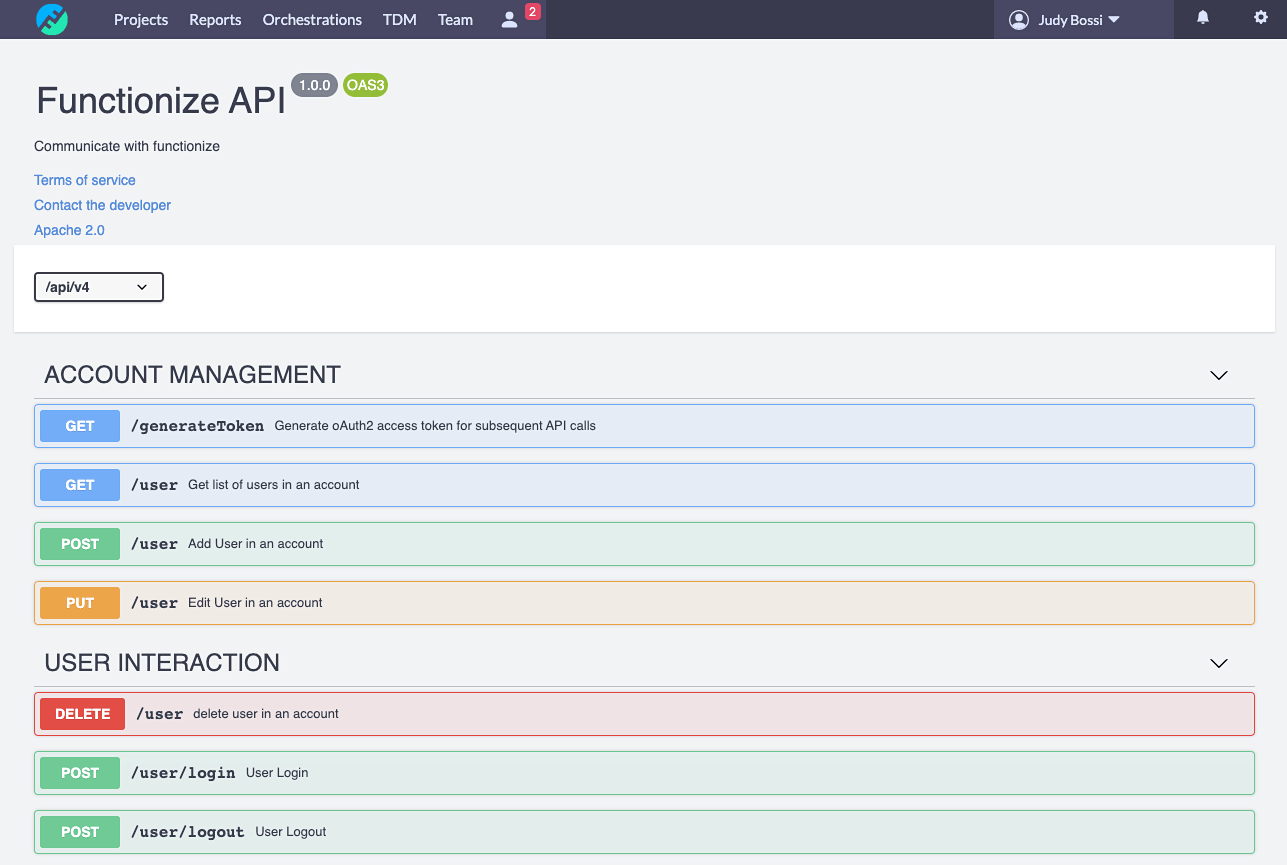Click the OAS3 badge

tap(365, 85)
